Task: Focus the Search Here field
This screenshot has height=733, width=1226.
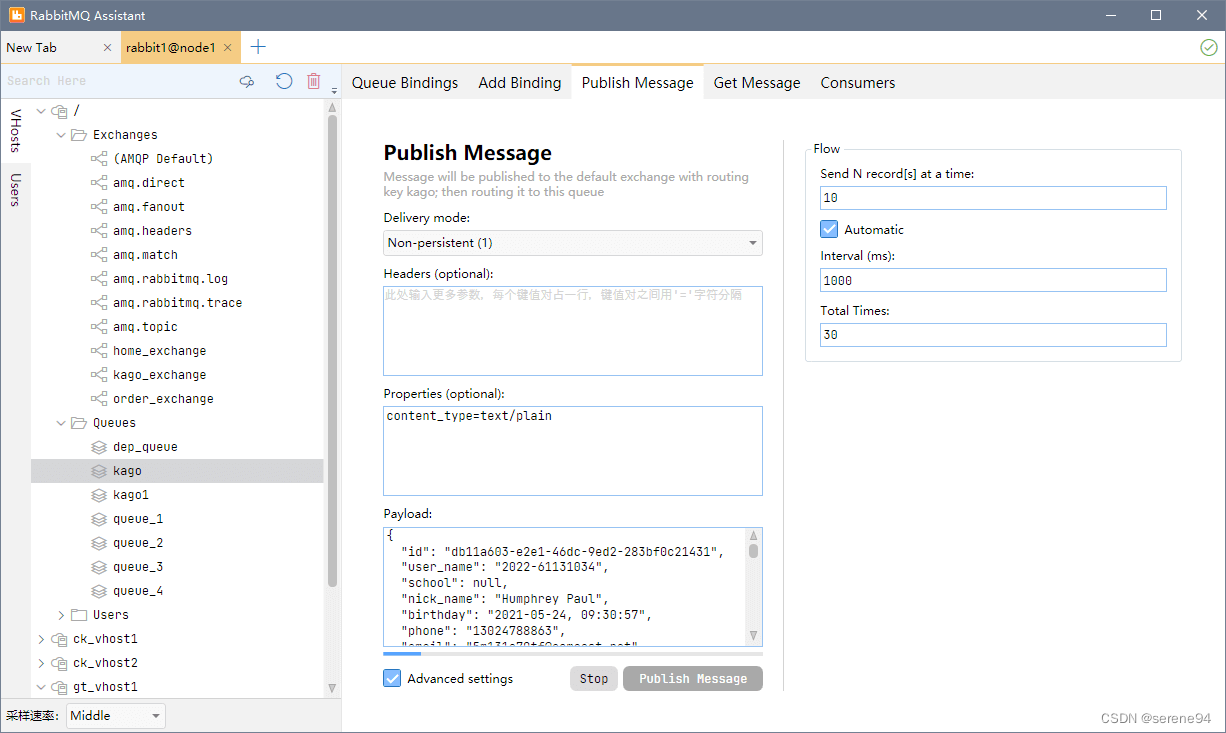Action: [x=117, y=81]
